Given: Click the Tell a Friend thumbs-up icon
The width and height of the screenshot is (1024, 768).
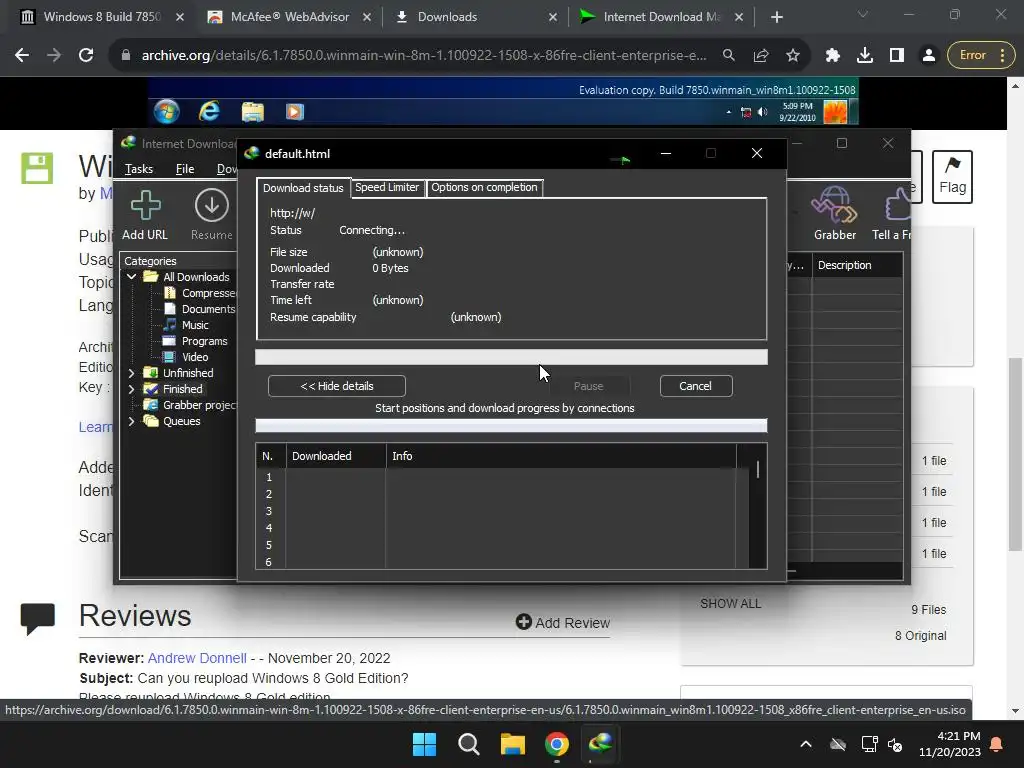Looking at the screenshot, I should click(897, 204).
